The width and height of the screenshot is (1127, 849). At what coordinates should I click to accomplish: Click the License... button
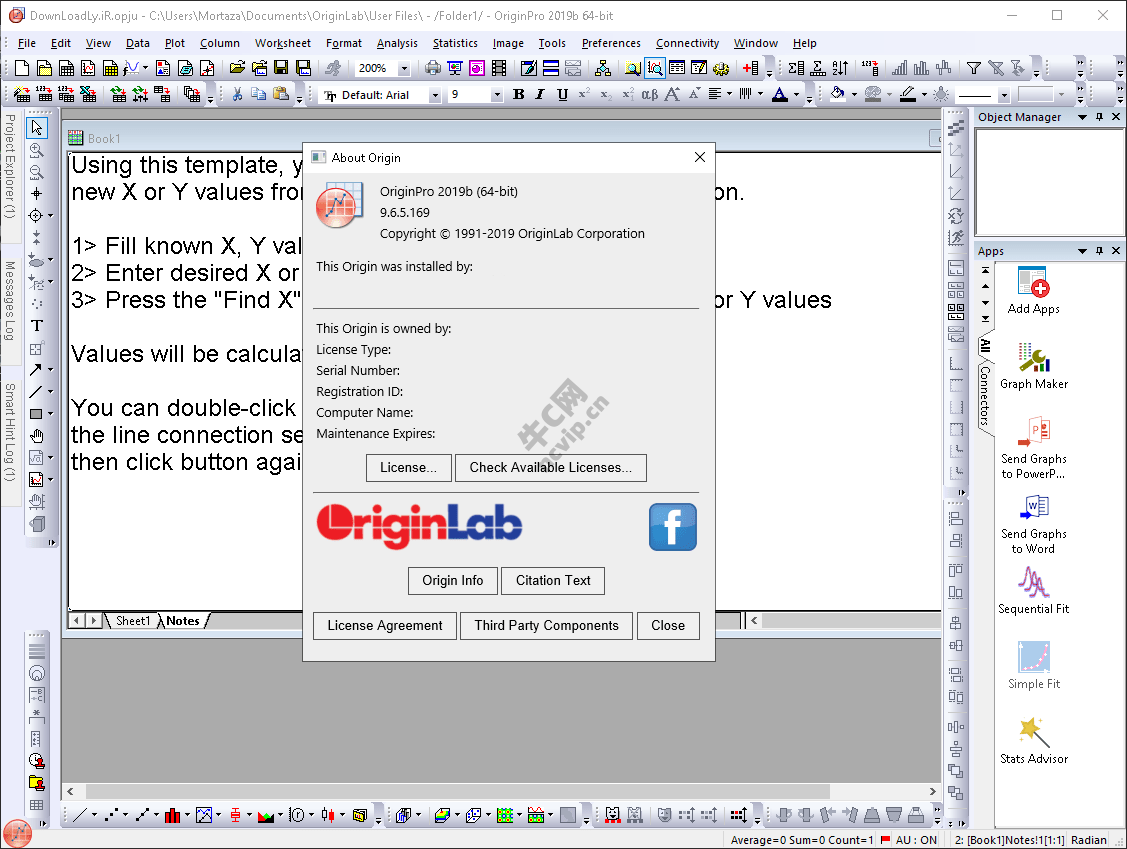click(408, 467)
